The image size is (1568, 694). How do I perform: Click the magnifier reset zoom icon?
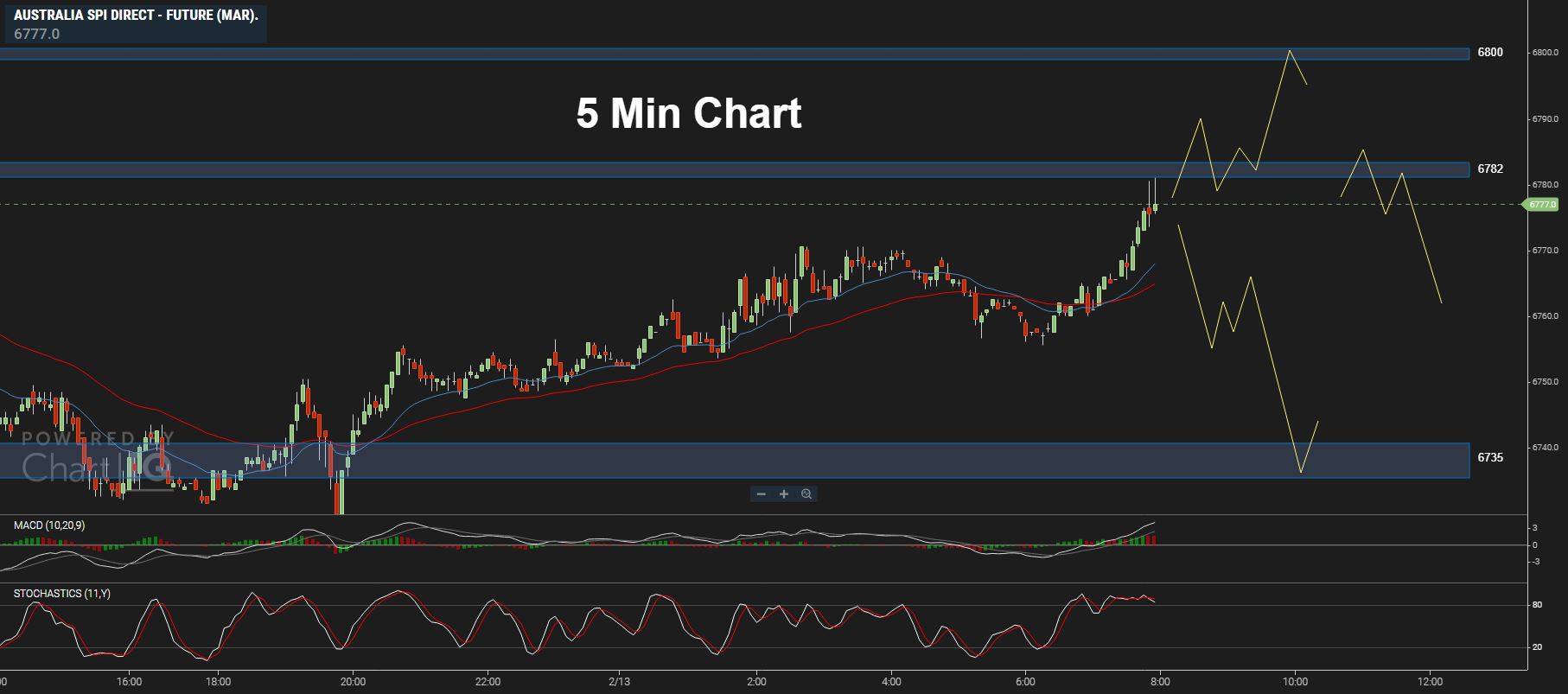point(806,494)
